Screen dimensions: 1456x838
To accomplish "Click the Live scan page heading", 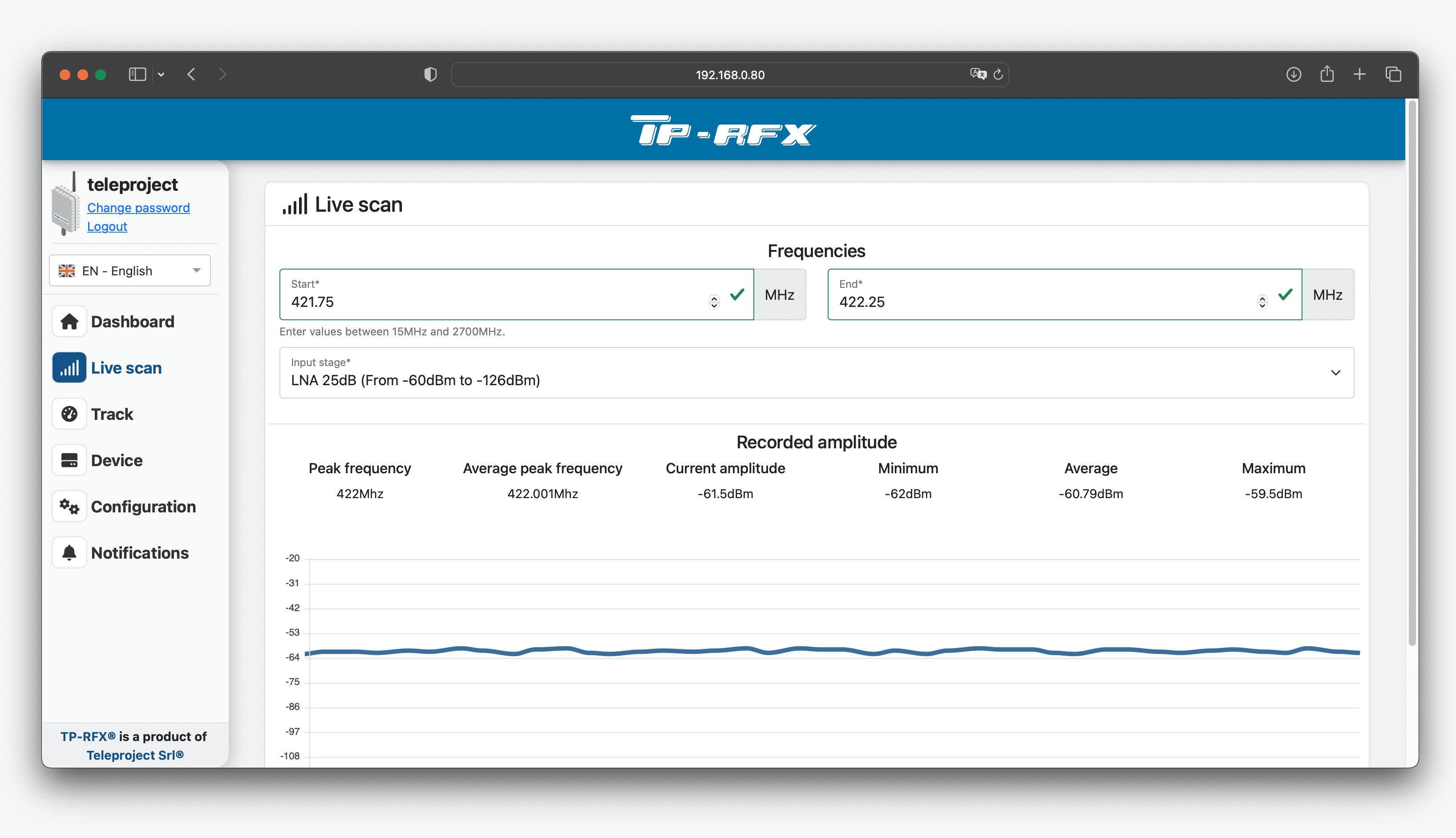I will point(358,204).
